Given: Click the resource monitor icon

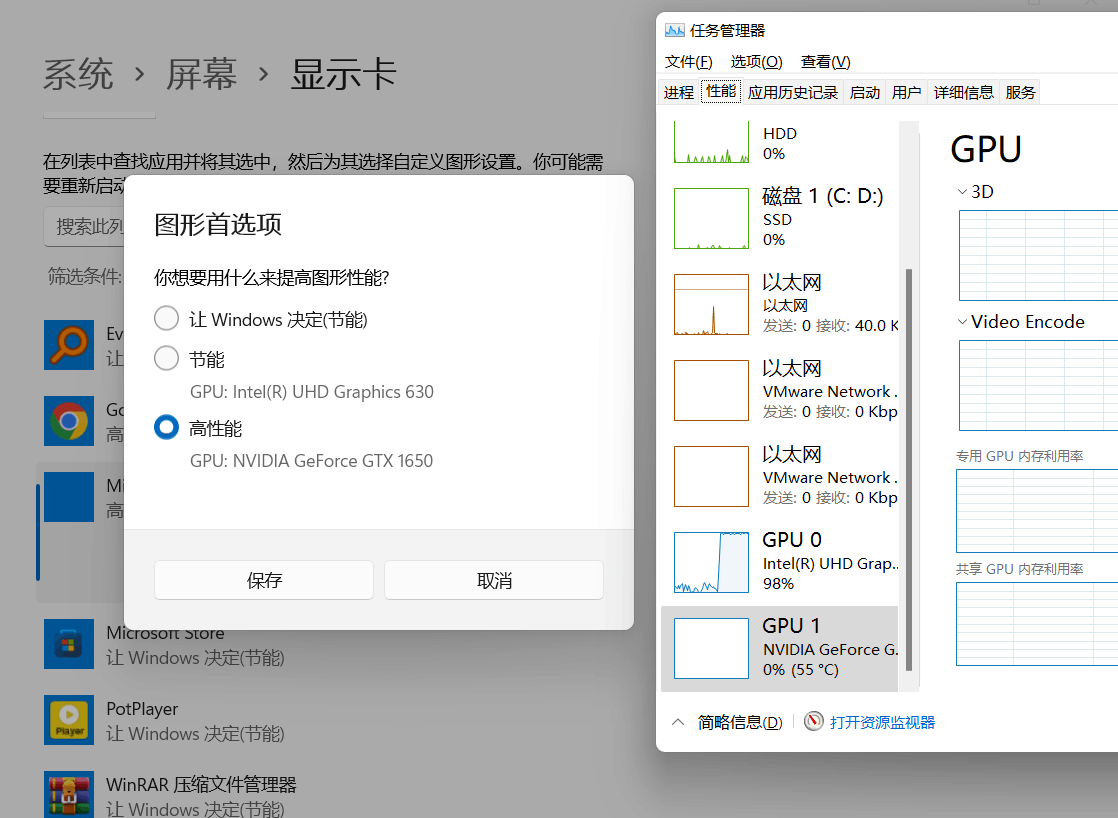Looking at the screenshot, I should click(814, 722).
